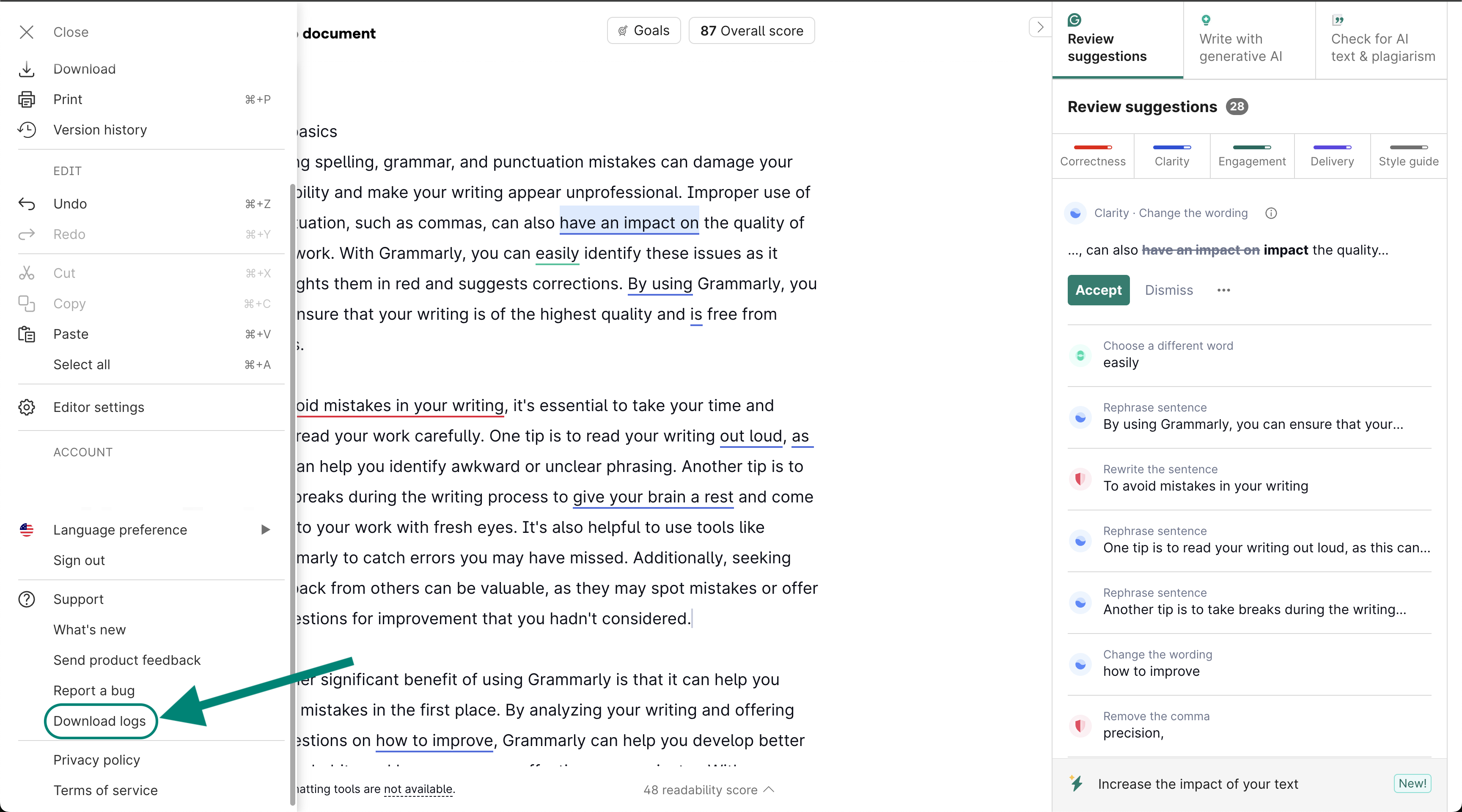Switch to Write with generative AI tab

(1240, 40)
